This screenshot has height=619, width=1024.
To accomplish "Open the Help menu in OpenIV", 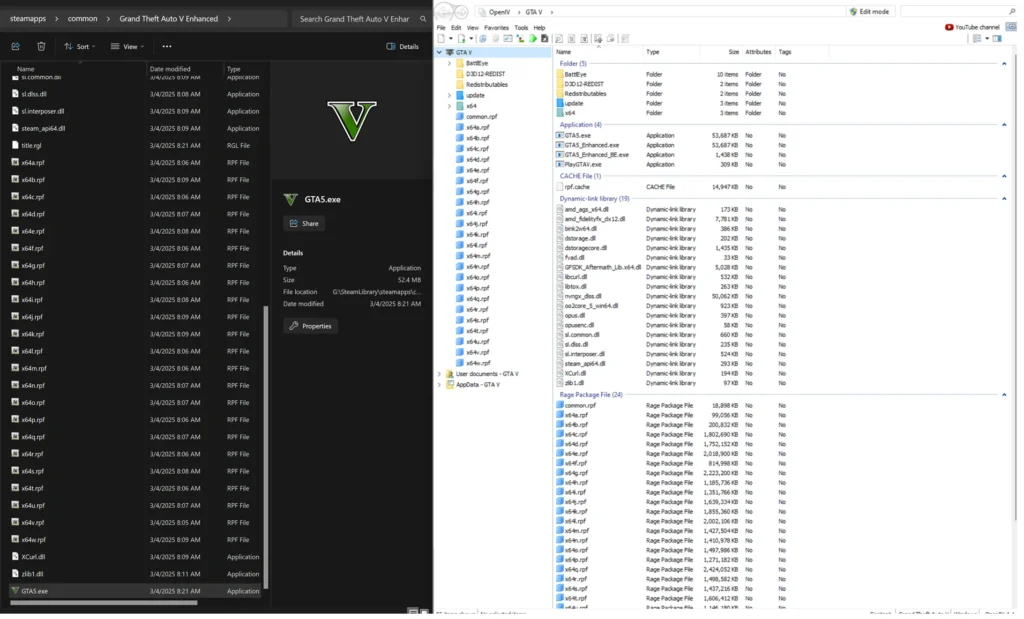I will click(539, 27).
